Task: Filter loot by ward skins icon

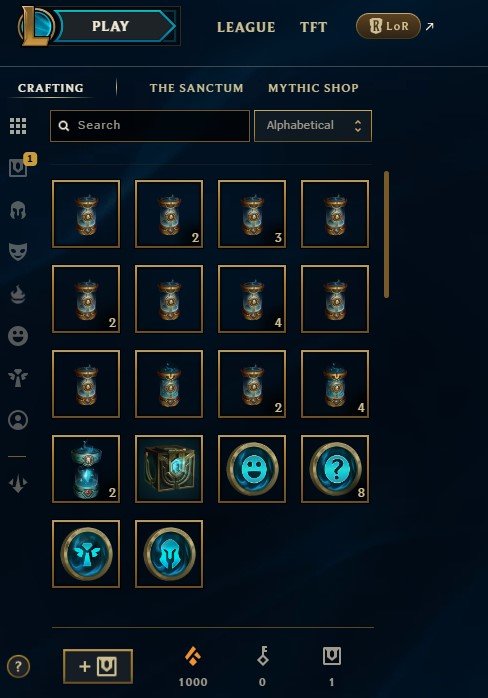Action: click(18, 378)
